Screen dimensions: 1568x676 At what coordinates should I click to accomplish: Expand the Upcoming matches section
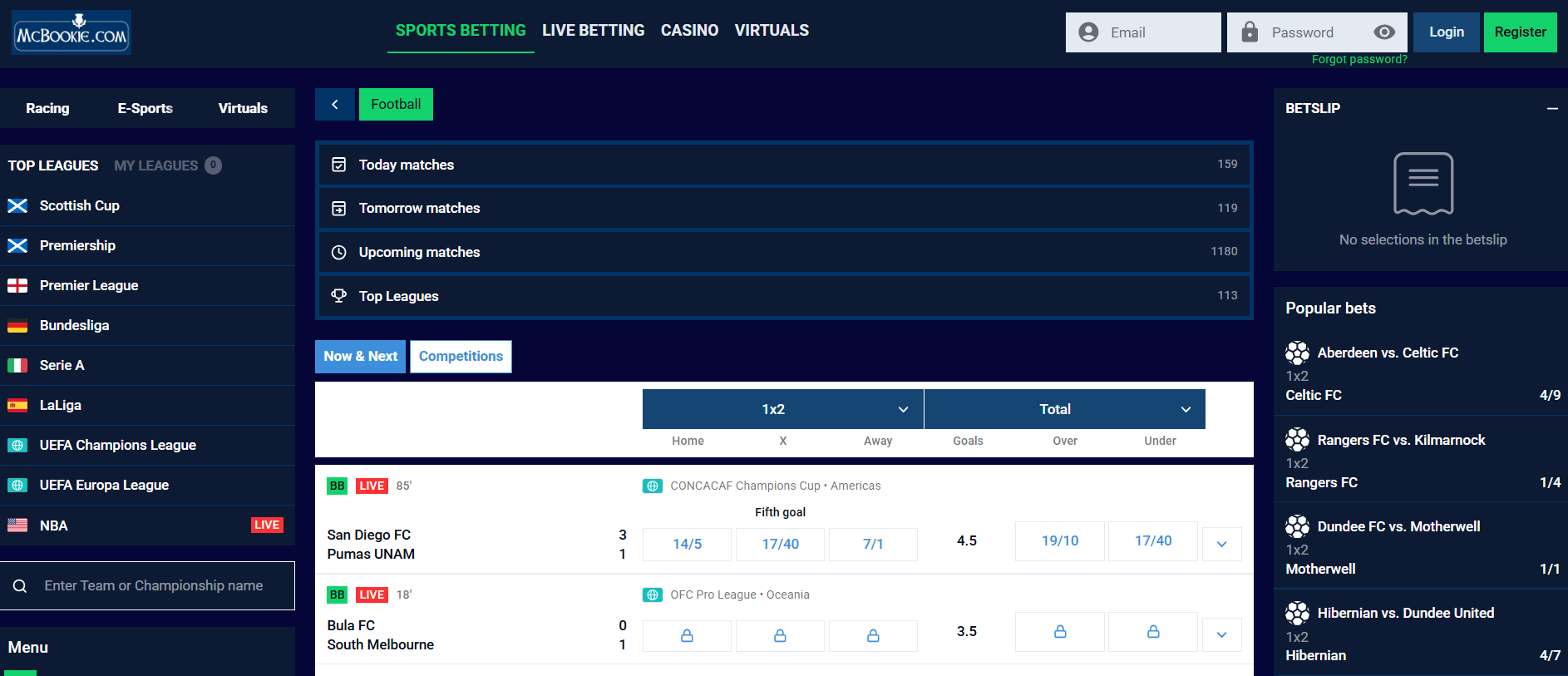coord(784,252)
